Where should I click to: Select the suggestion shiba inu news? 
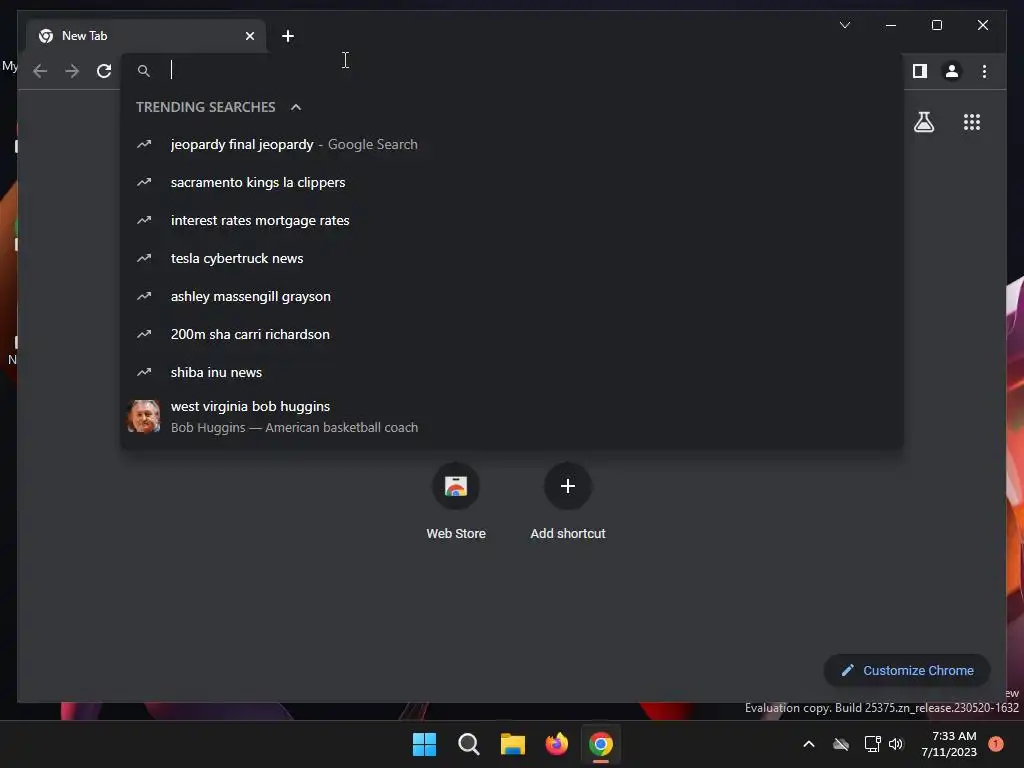click(512, 372)
